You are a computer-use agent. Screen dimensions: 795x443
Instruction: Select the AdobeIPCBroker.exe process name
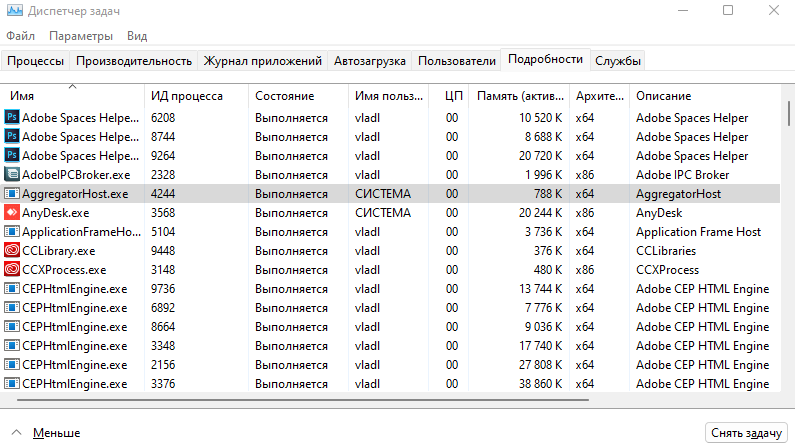coord(76,175)
